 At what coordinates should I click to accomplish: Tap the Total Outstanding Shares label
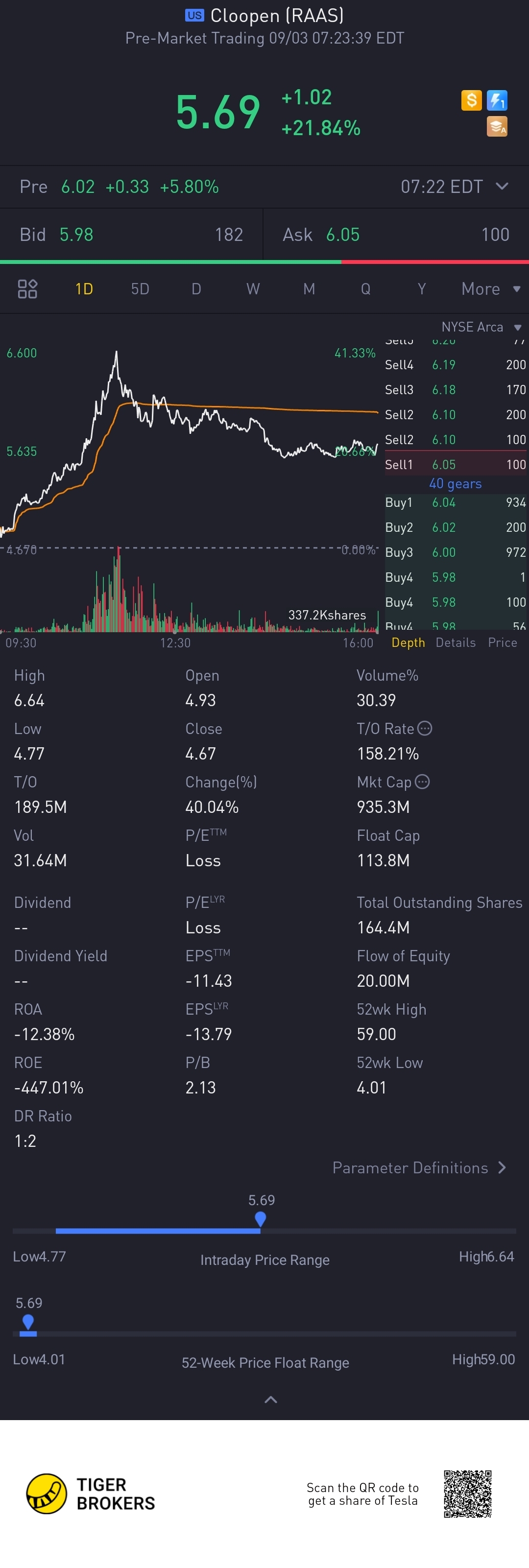point(439,902)
